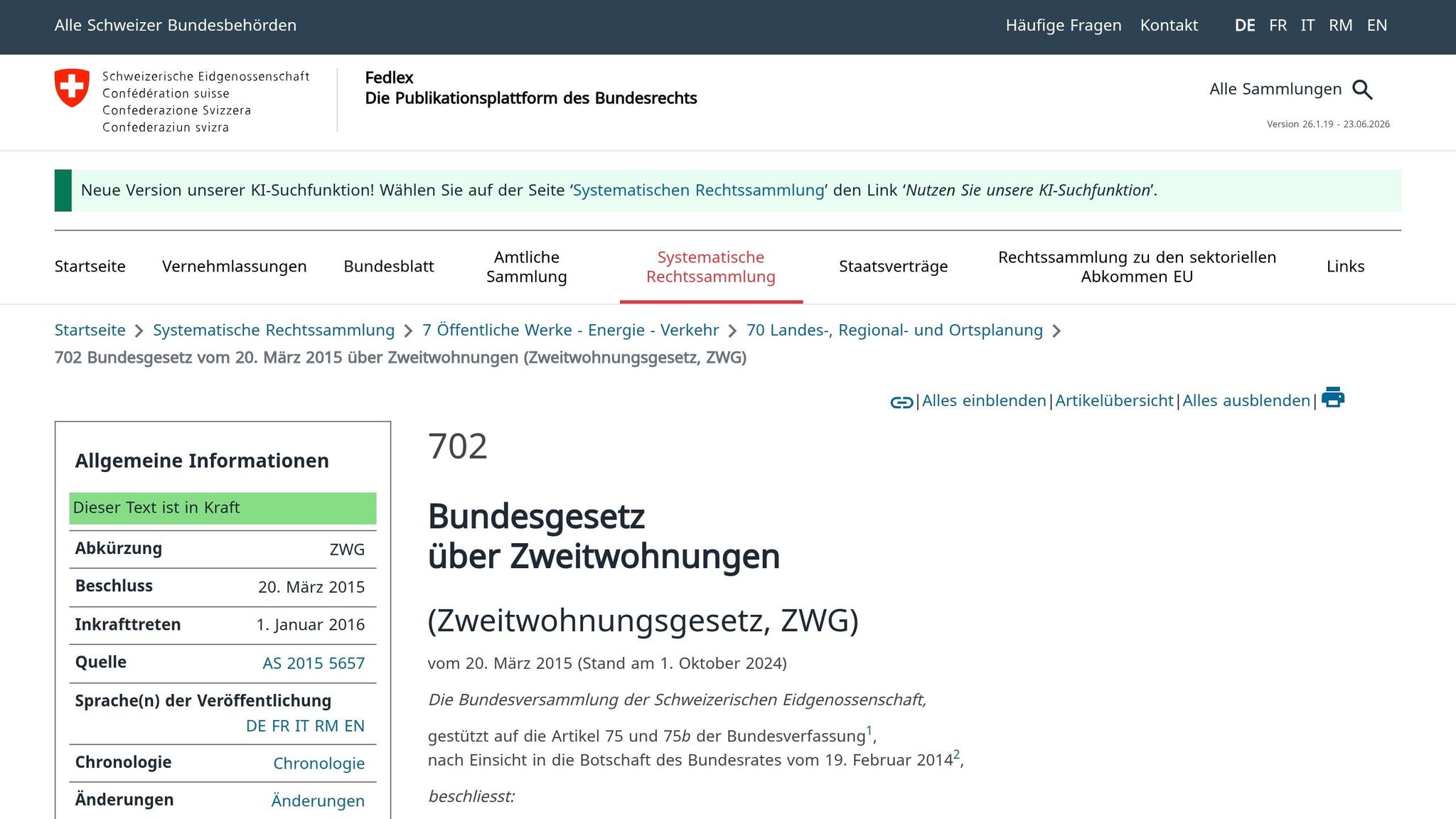Open IT publication language in info panel

302,727
